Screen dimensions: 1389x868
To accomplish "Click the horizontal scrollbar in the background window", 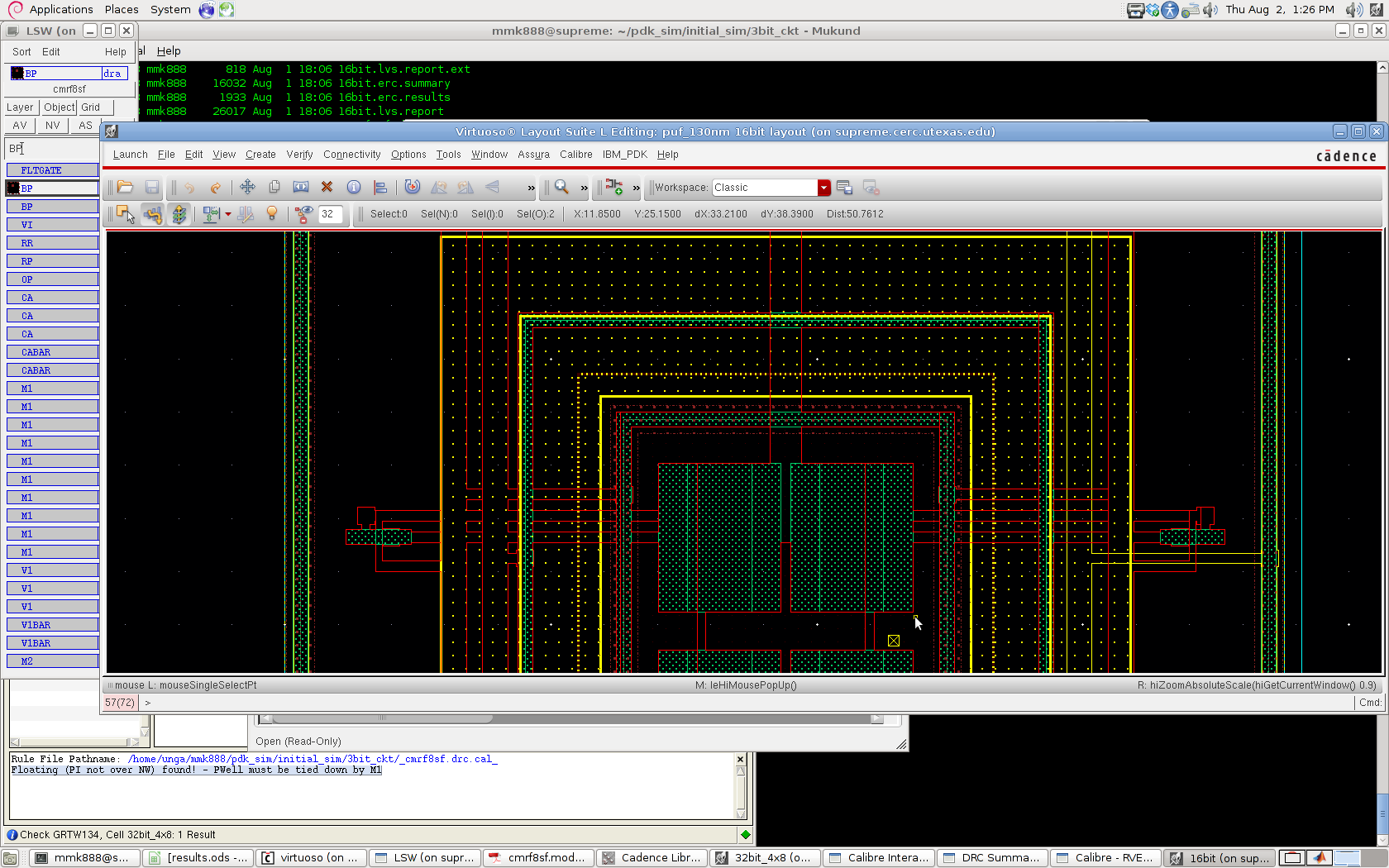I will (x=570, y=718).
